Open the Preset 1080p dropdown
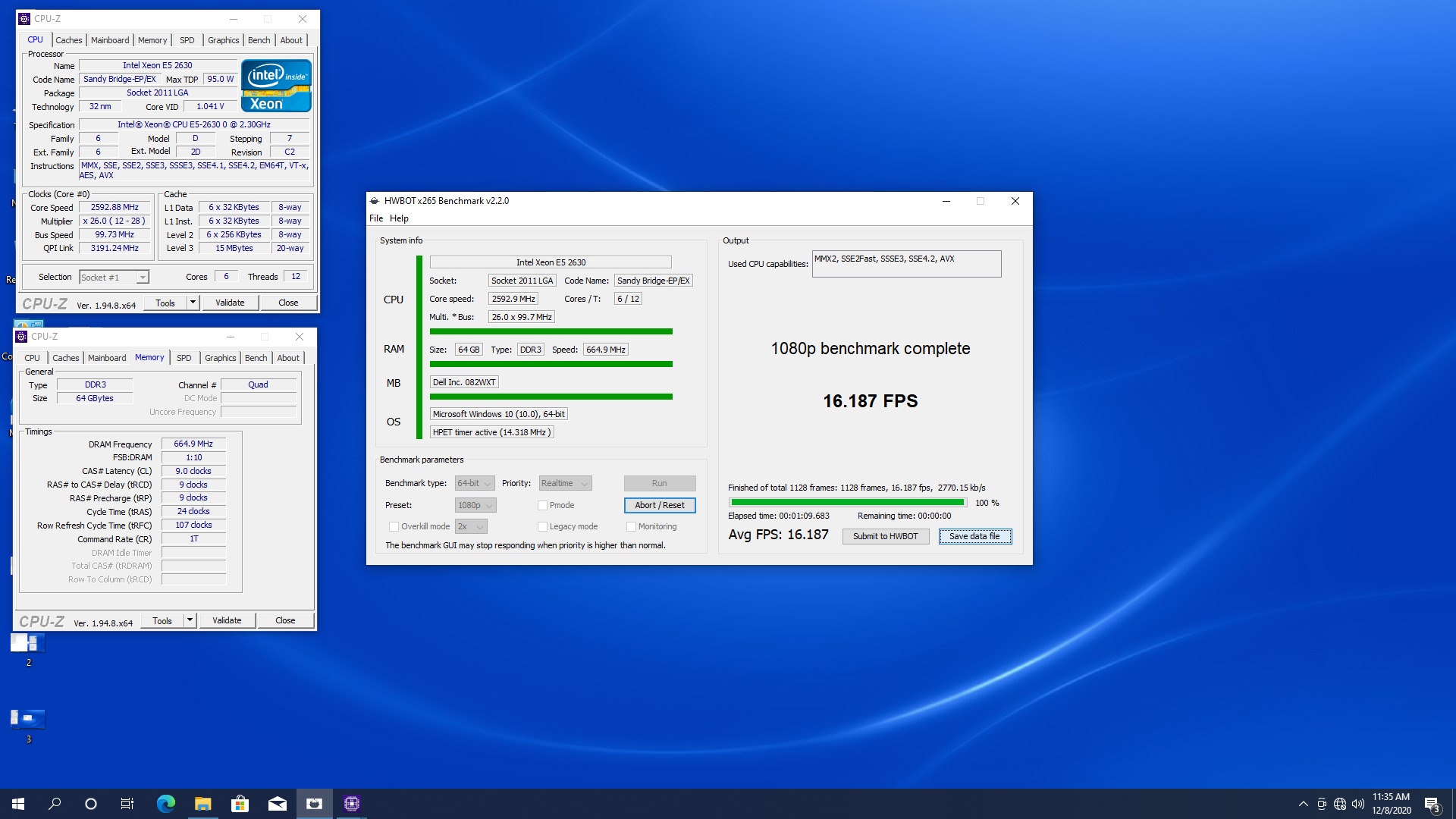This screenshot has height=819, width=1456. [x=475, y=506]
